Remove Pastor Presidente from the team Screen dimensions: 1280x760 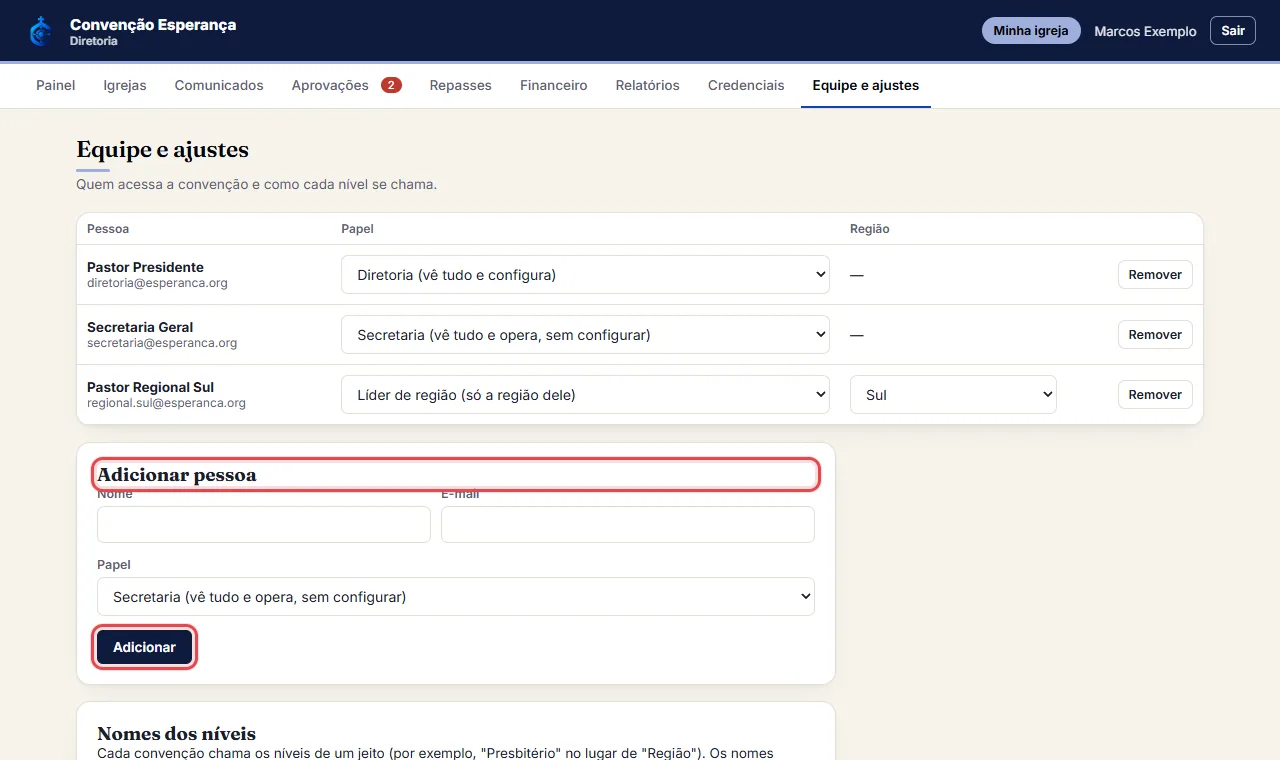pyautogui.click(x=1155, y=274)
